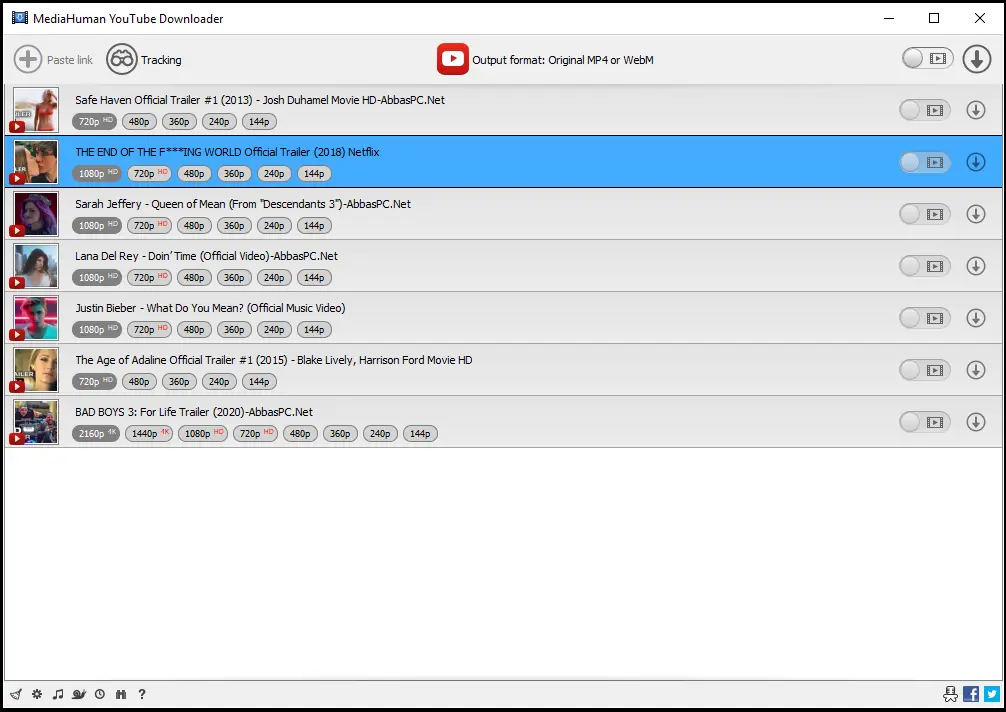Open help with the question mark icon

(x=142, y=694)
